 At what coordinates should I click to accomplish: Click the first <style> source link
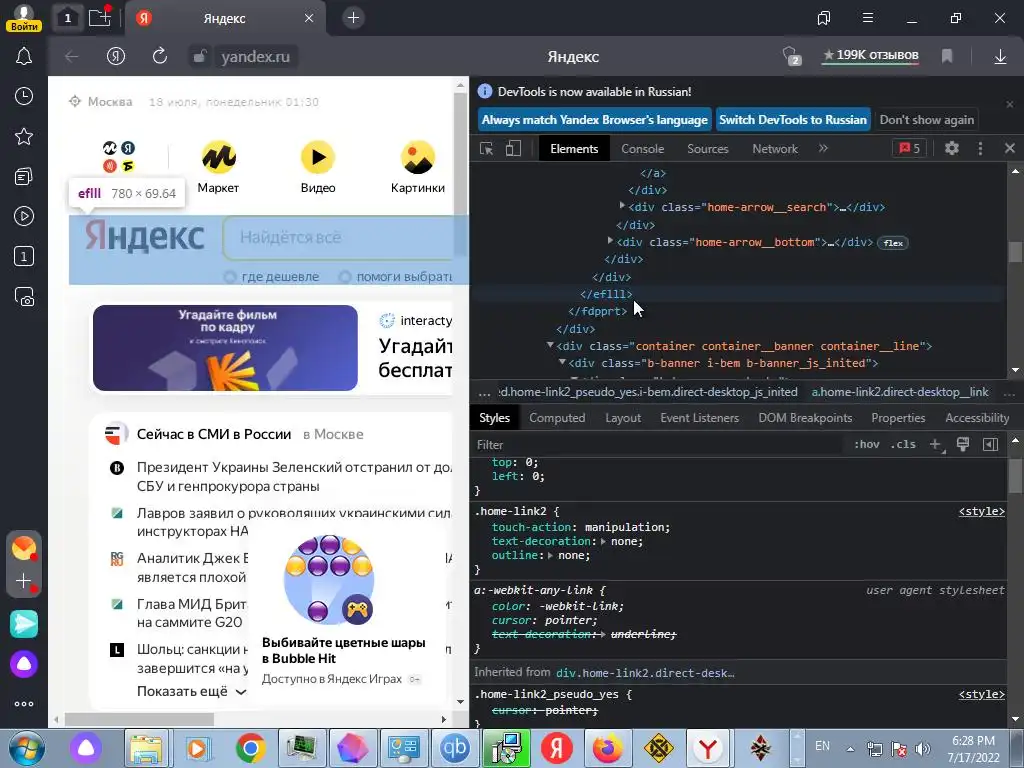[x=981, y=511]
